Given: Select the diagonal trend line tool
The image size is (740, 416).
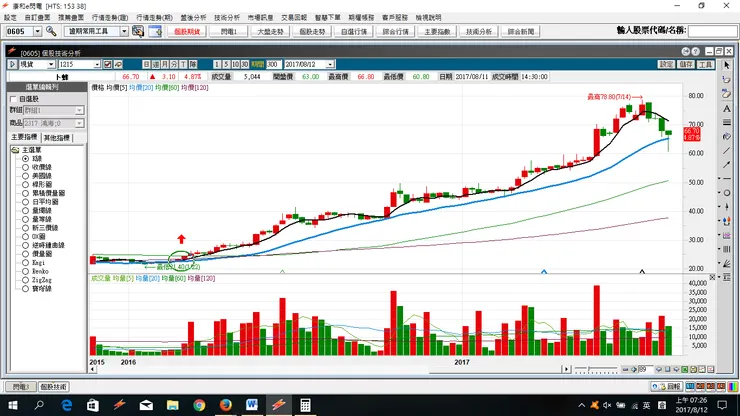Looking at the screenshot, I should click(x=727, y=151).
